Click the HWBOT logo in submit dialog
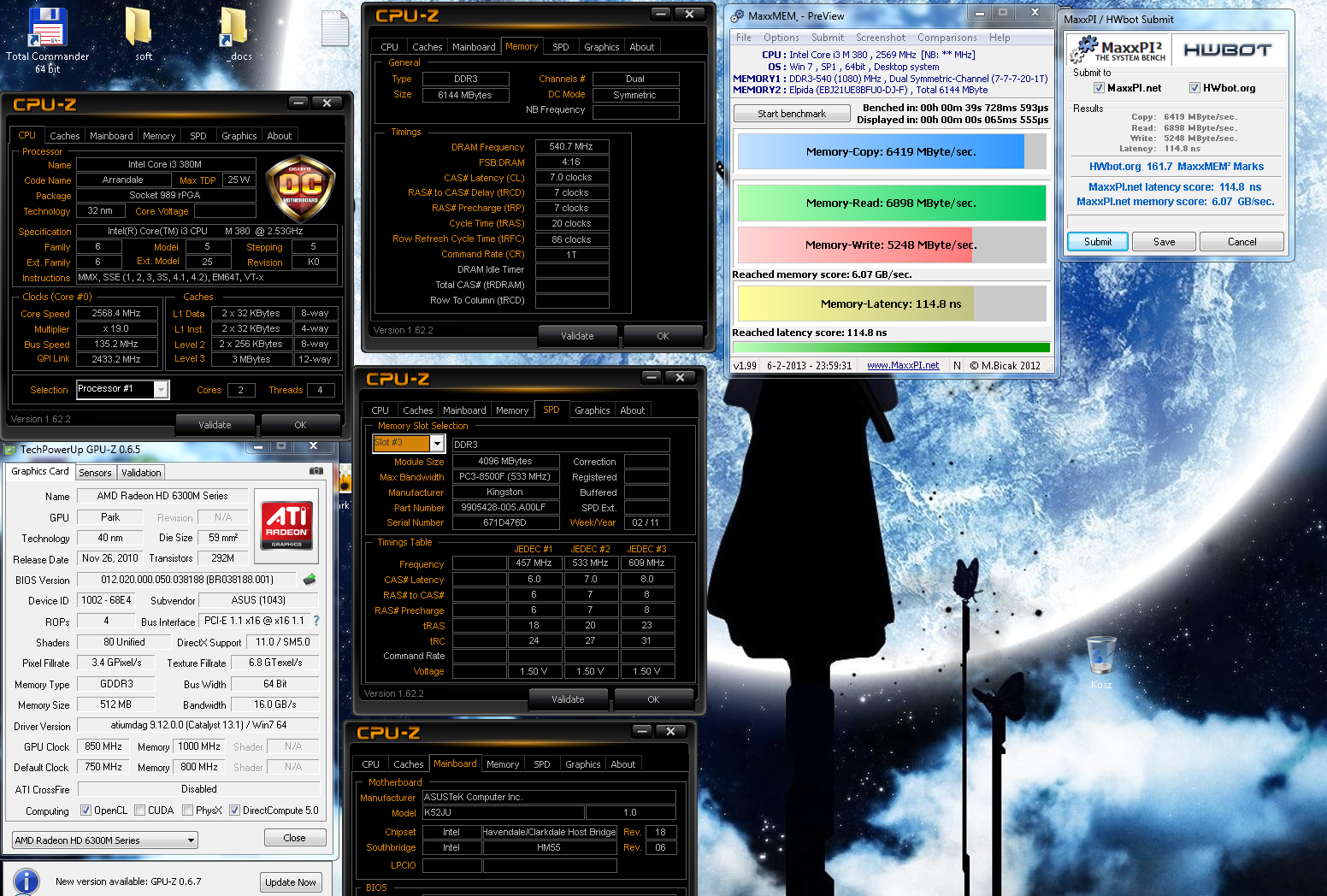Viewport: 1327px width, 896px height. [1227, 50]
